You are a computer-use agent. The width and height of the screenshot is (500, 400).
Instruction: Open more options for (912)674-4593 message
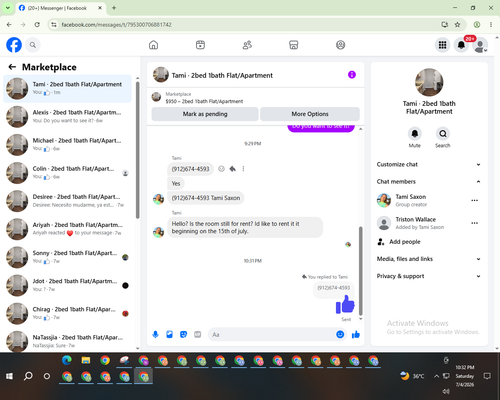tap(243, 169)
